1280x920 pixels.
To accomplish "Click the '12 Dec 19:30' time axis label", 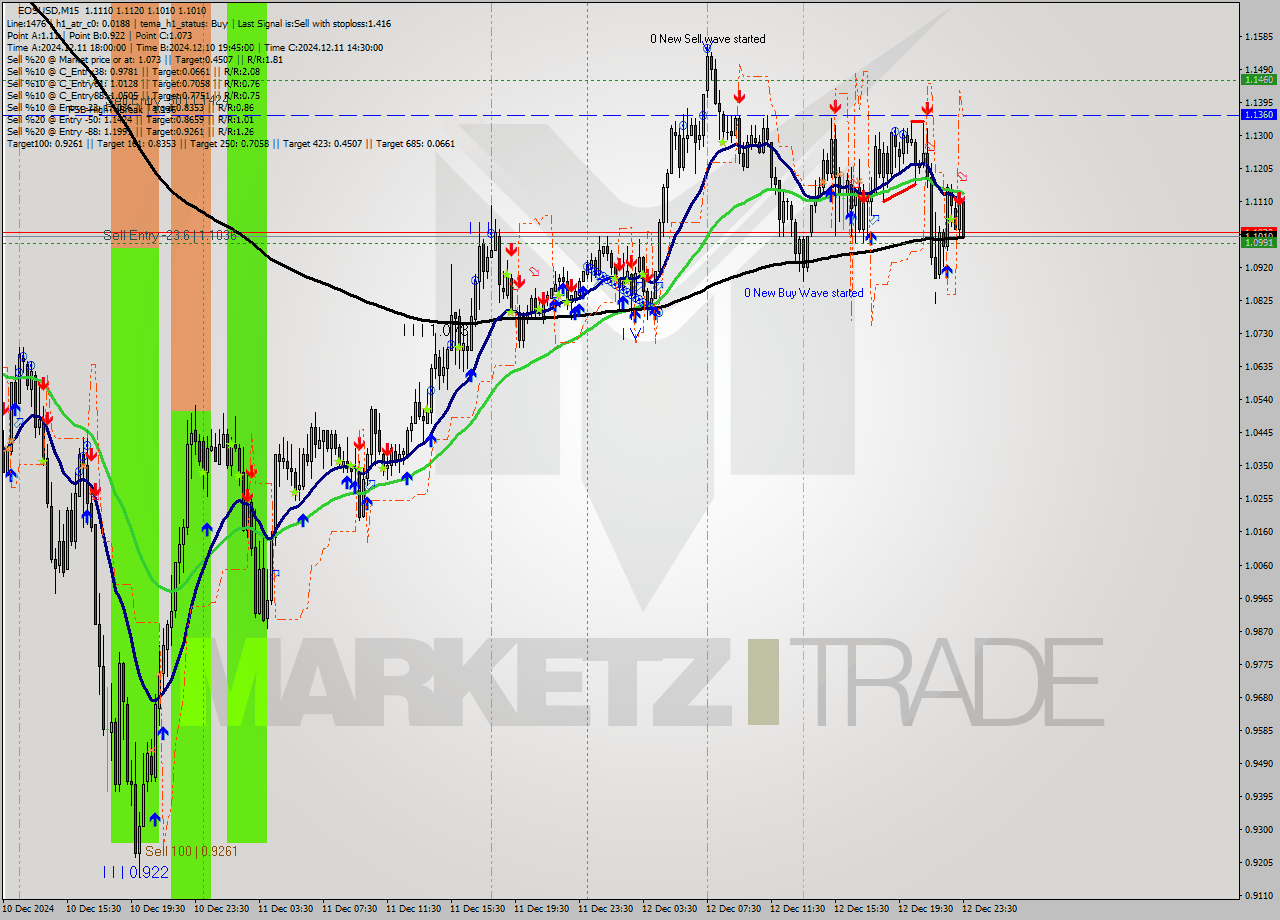I will coord(926,909).
